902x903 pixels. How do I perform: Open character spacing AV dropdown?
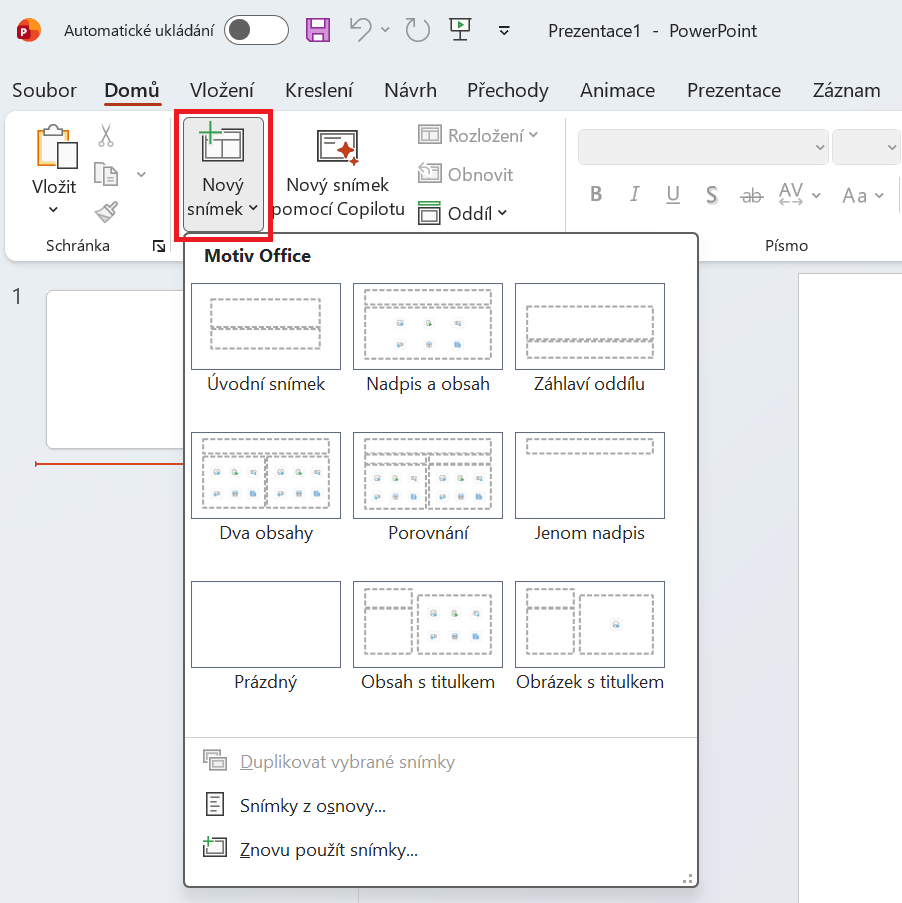(x=799, y=195)
